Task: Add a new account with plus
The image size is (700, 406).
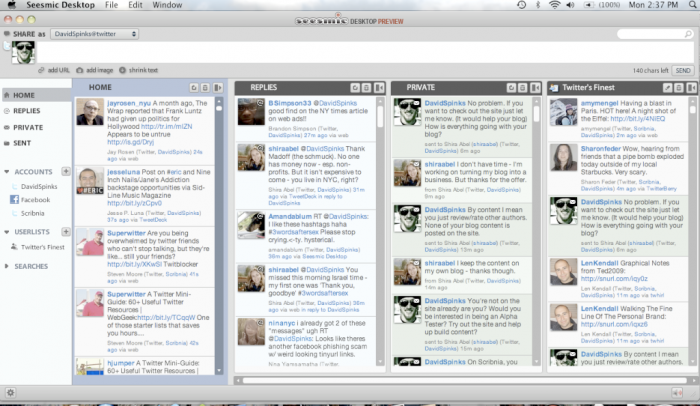Action: tap(66, 171)
